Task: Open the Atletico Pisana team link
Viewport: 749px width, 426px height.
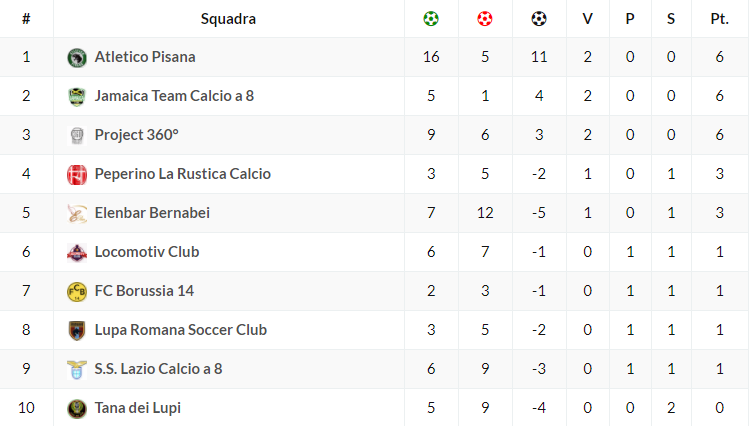Action: [x=145, y=57]
